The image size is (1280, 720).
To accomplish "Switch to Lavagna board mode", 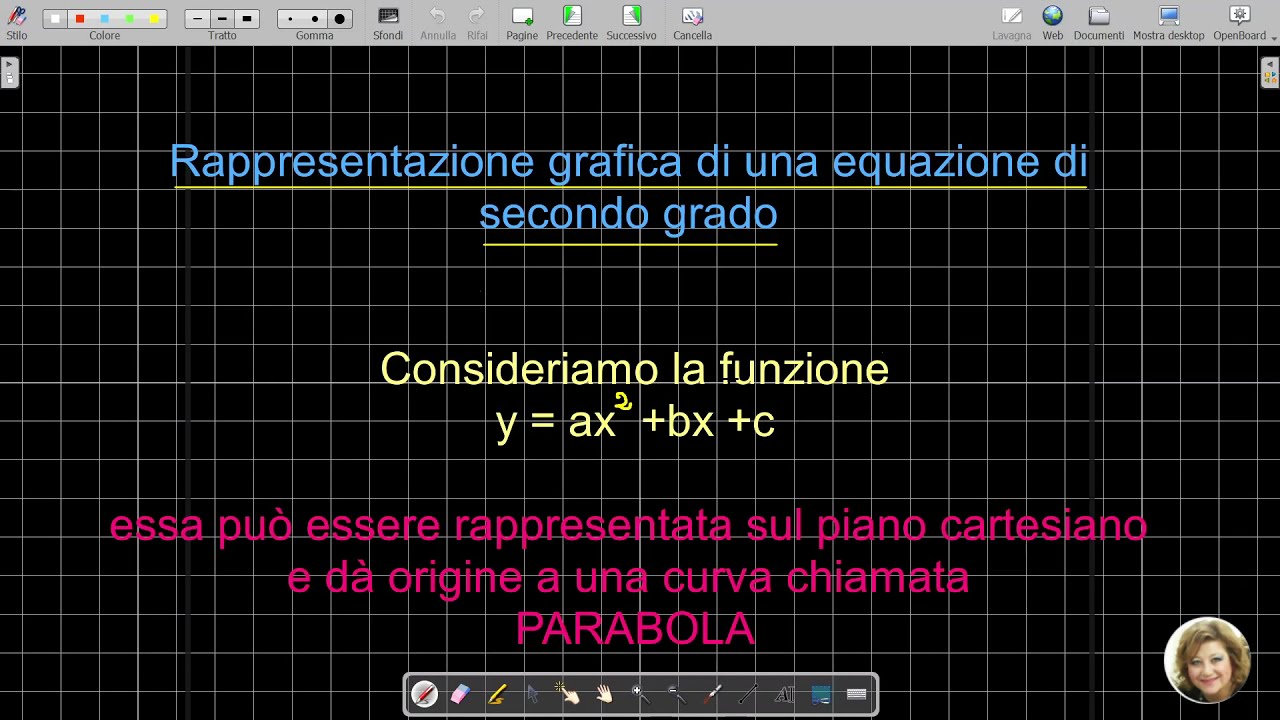I will [1012, 22].
